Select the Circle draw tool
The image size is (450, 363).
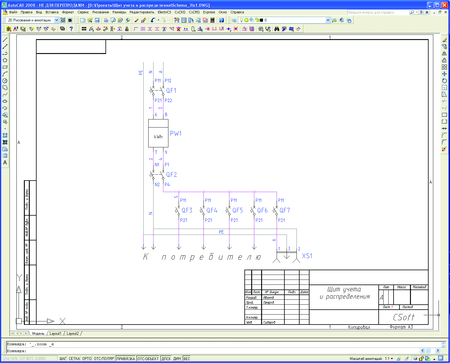point(5,81)
